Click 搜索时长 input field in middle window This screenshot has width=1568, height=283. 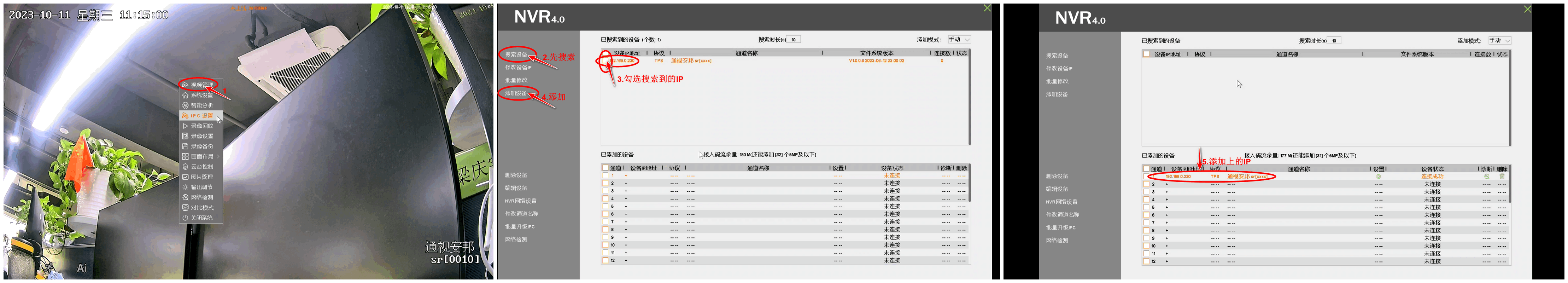[x=794, y=40]
